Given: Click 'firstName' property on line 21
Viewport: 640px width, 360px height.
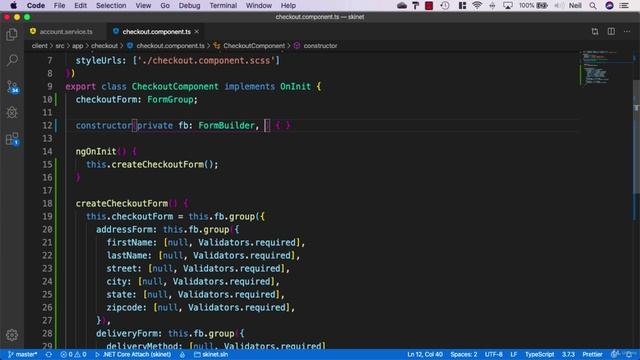Looking at the screenshot, I should (x=129, y=242).
